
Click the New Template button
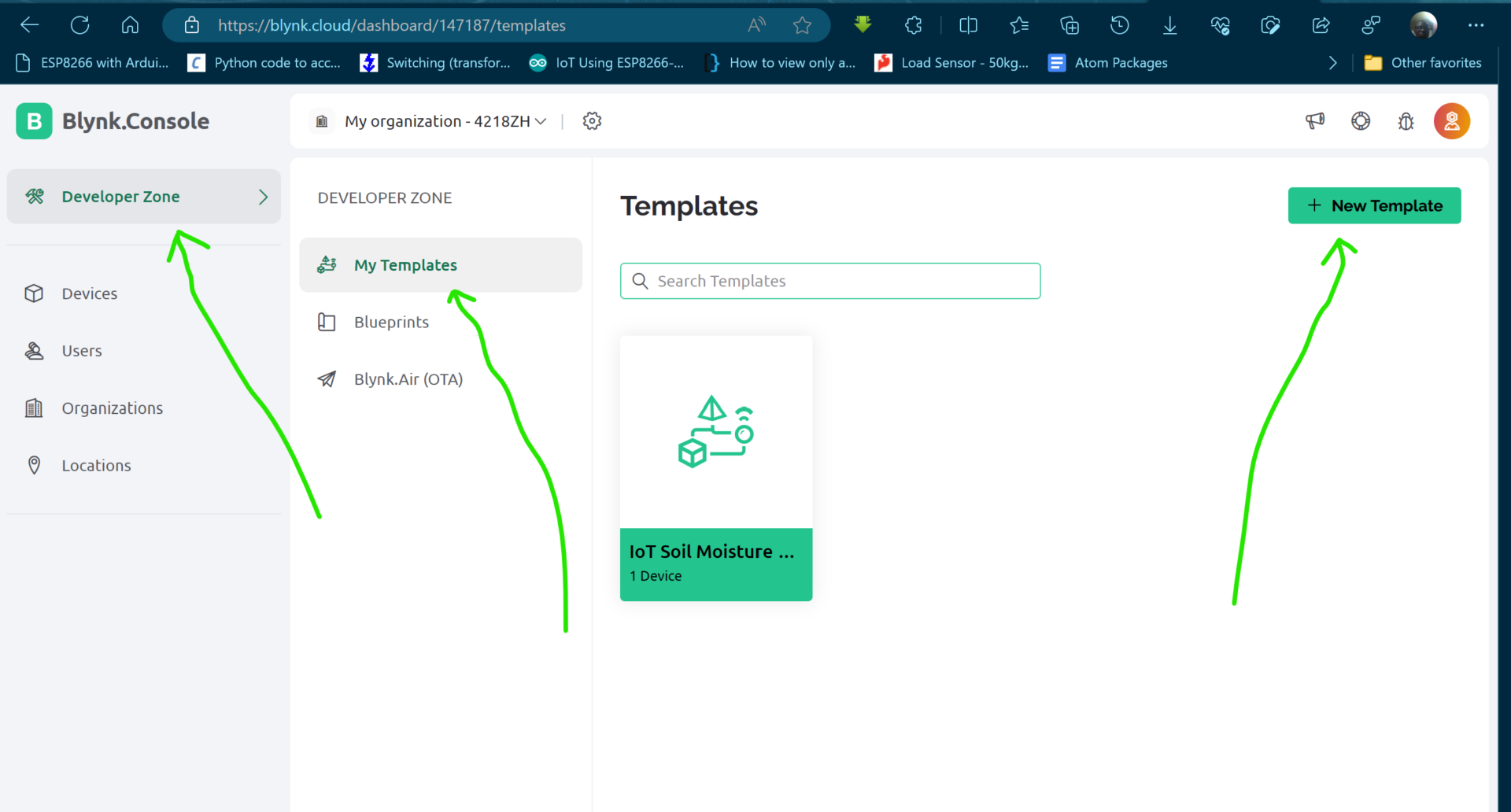[1374, 205]
